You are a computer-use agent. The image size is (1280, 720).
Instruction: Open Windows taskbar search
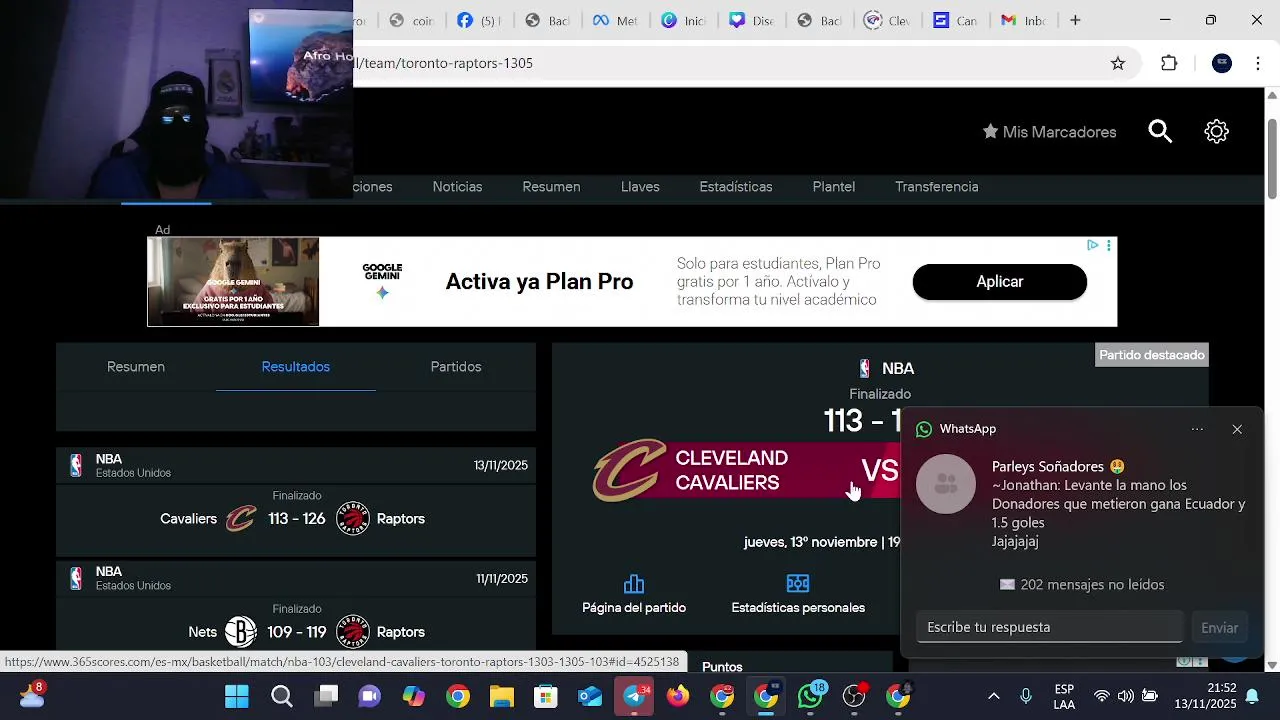pos(282,696)
